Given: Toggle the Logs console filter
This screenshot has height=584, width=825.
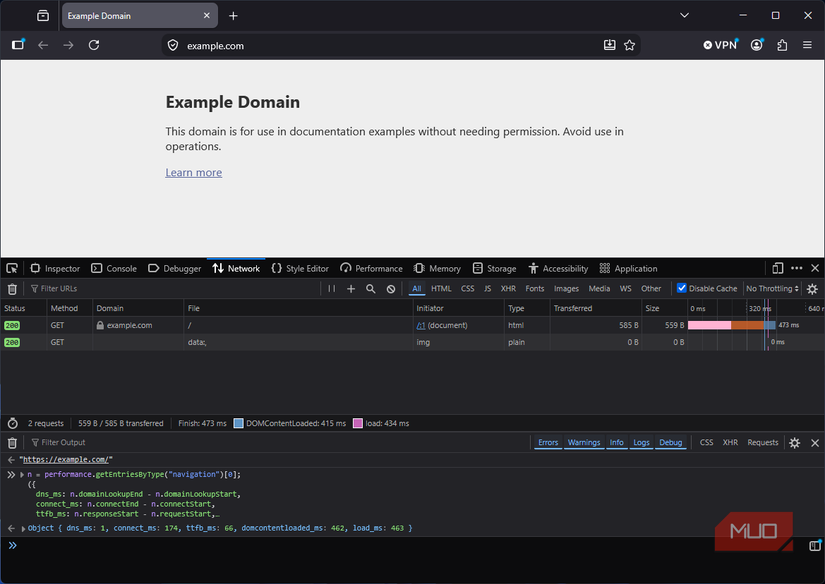Looking at the screenshot, I should coord(641,442).
